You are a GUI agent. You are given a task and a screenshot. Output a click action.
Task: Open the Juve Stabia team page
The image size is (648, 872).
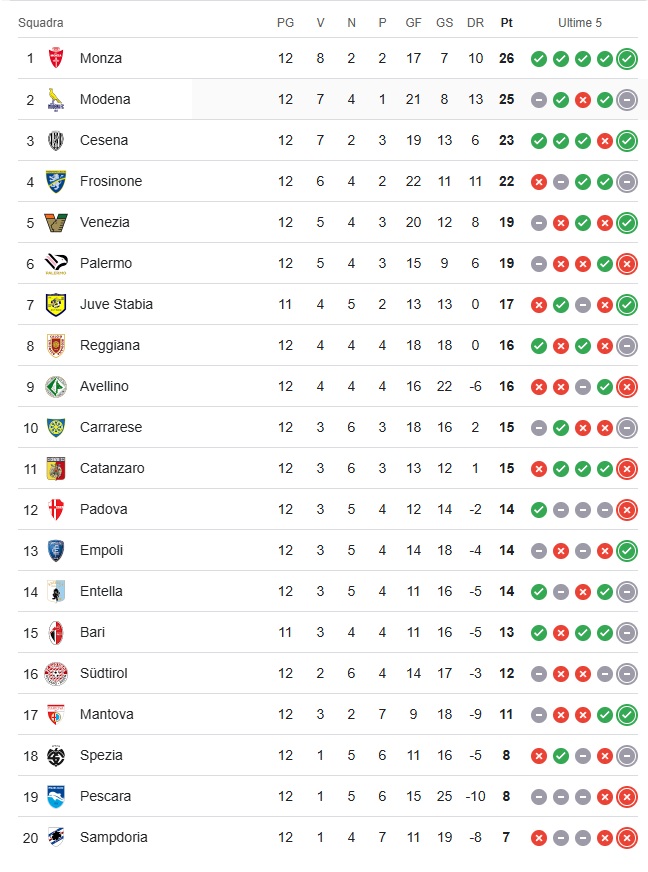coord(116,304)
